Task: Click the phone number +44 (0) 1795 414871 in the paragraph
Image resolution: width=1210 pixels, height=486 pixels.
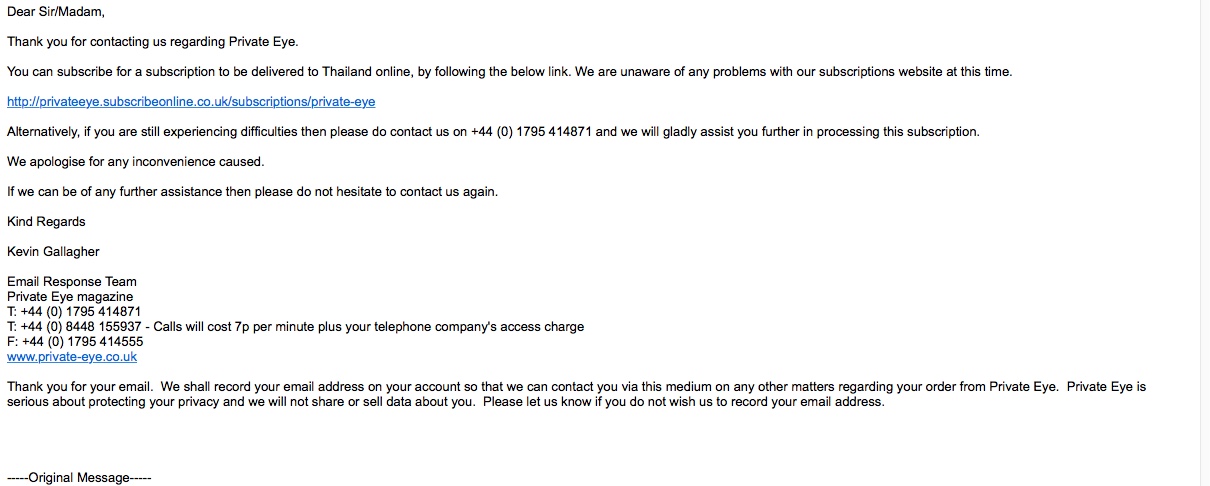Action: click(531, 132)
